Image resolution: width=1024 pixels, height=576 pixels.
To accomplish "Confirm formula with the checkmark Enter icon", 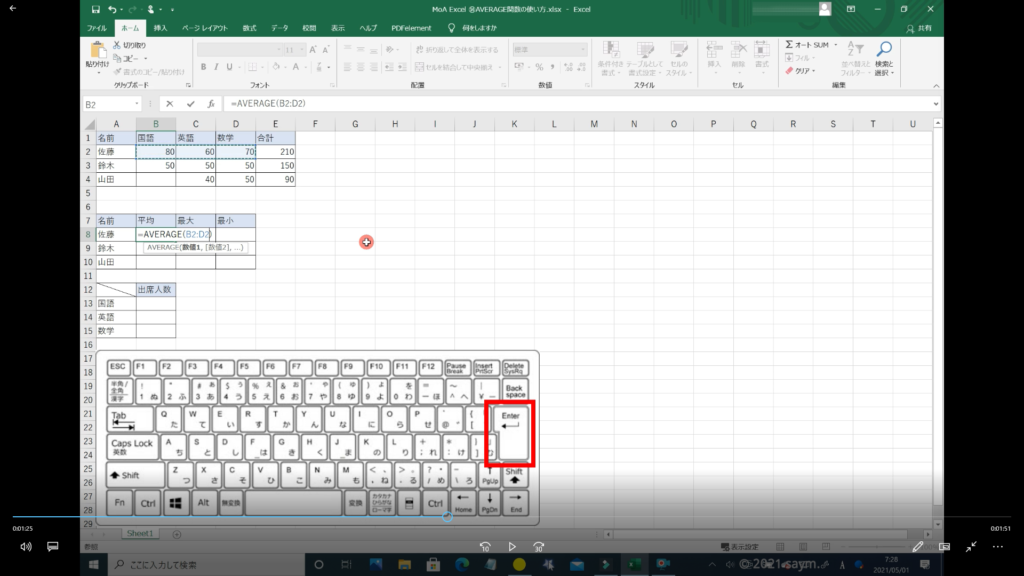I will (x=190, y=104).
